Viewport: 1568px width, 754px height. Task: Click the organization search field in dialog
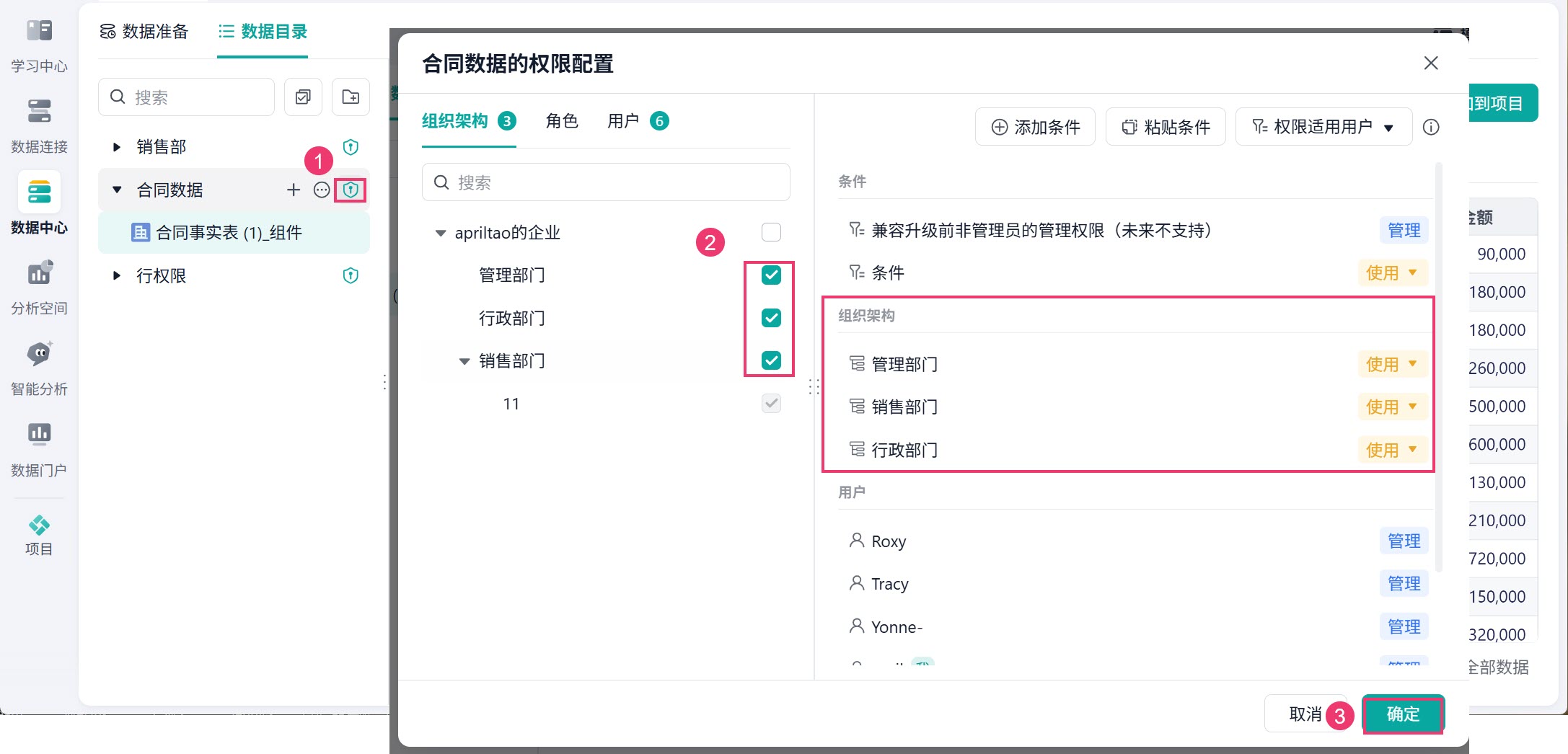pyautogui.click(x=606, y=182)
